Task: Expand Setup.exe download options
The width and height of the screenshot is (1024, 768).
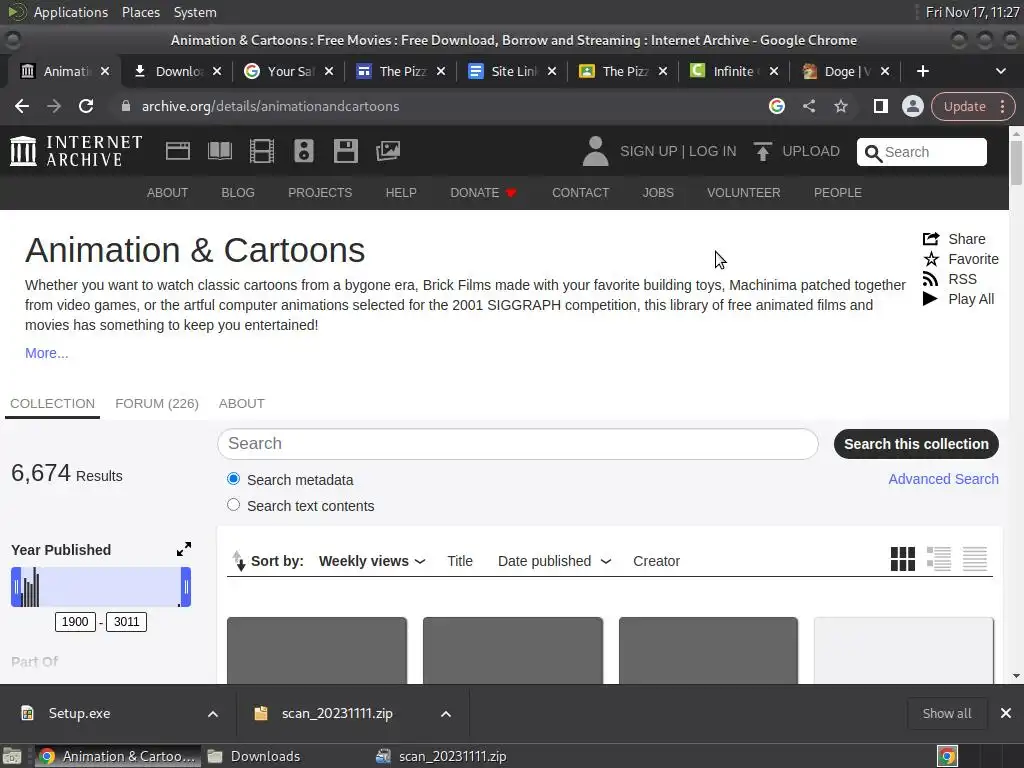Action: tap(213, 714)
